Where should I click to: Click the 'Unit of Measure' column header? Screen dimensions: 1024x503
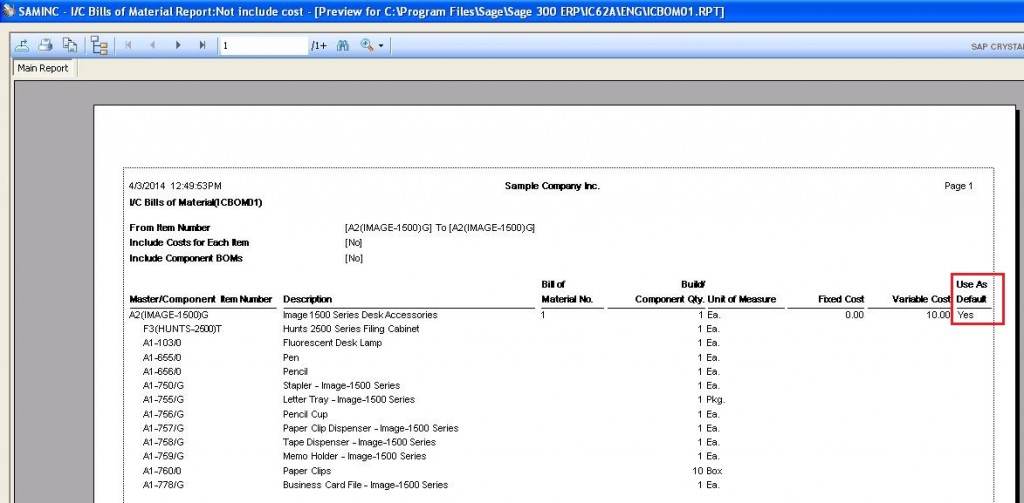742,299
